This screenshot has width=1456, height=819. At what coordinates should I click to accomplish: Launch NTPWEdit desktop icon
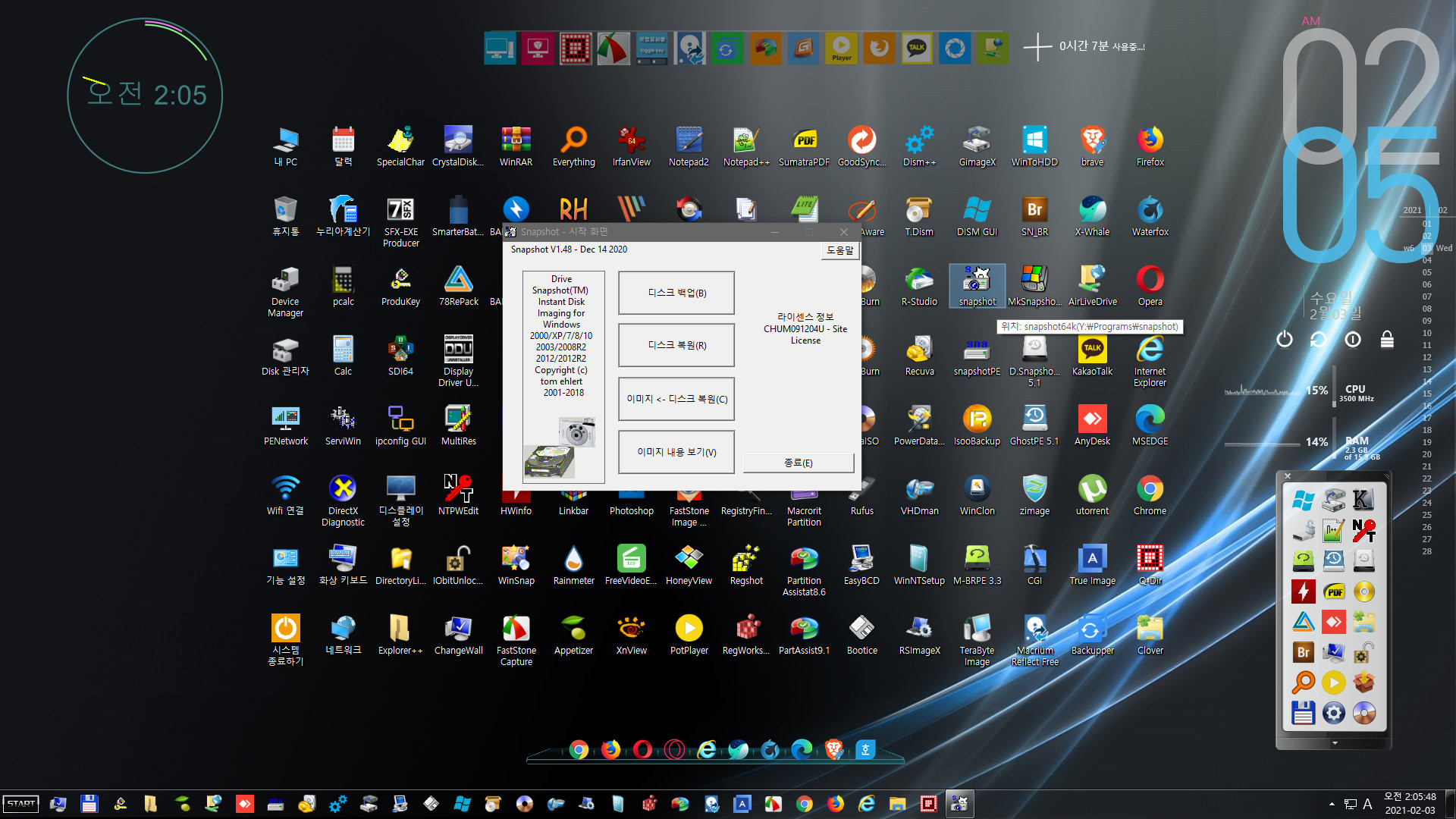(x=458, y=495)
